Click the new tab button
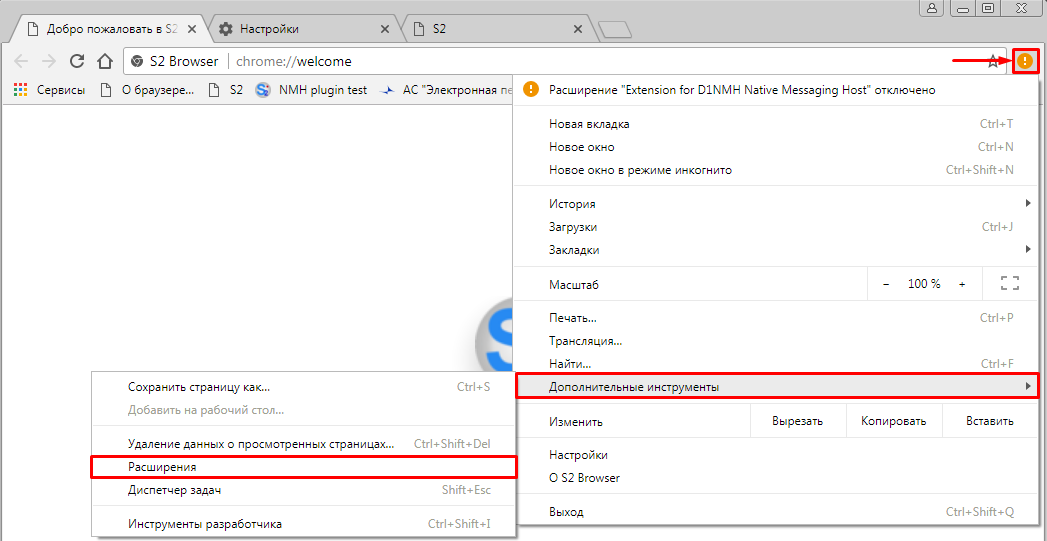Viewport: 1047px width, 541px height. (x=614, y=29)
